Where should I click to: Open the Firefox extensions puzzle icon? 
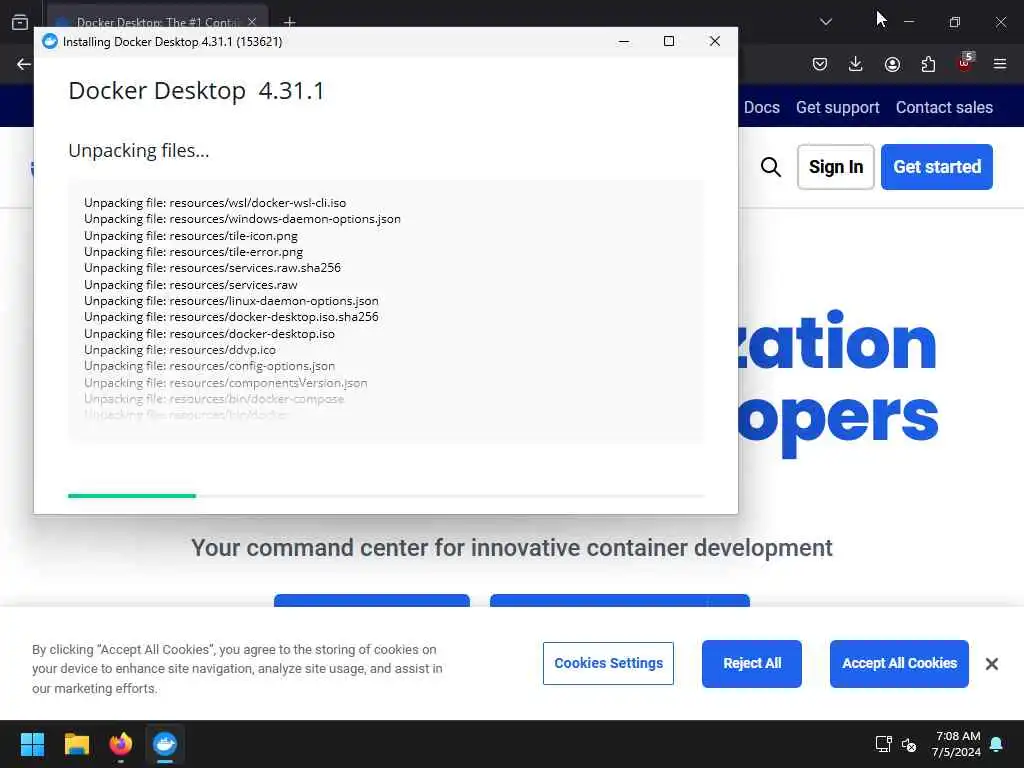928,64
